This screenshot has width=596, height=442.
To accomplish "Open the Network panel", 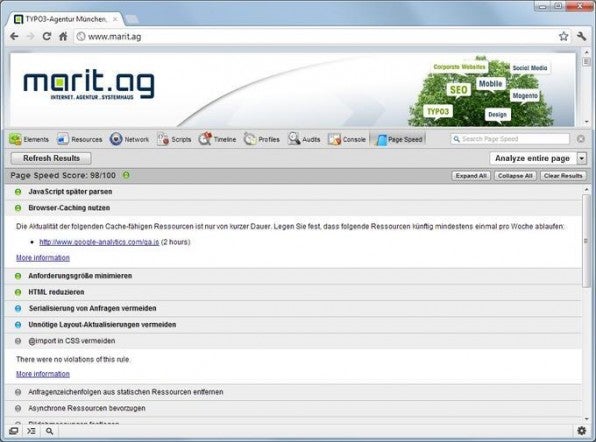I will tap(130, 139).
